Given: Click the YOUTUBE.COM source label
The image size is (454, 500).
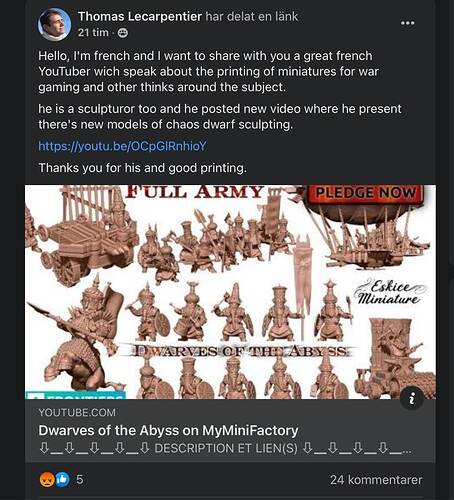Looking at the screenshot, I should 77,413.
